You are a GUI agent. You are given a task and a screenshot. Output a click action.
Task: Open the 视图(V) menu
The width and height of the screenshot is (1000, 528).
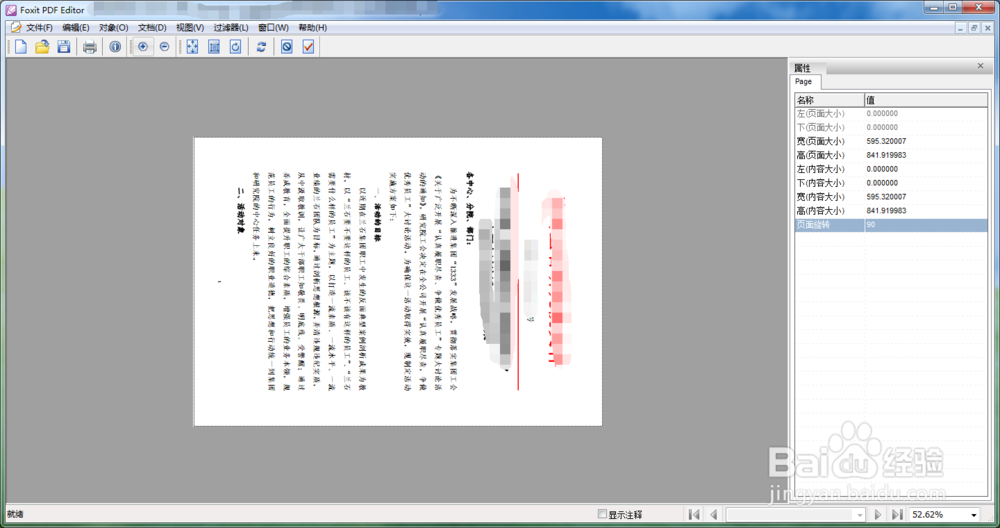[x=190, y=27]
